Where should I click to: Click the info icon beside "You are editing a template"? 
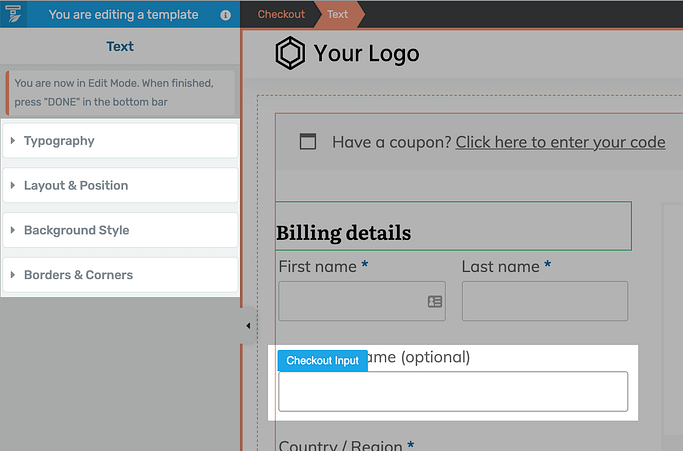[225, 15]
